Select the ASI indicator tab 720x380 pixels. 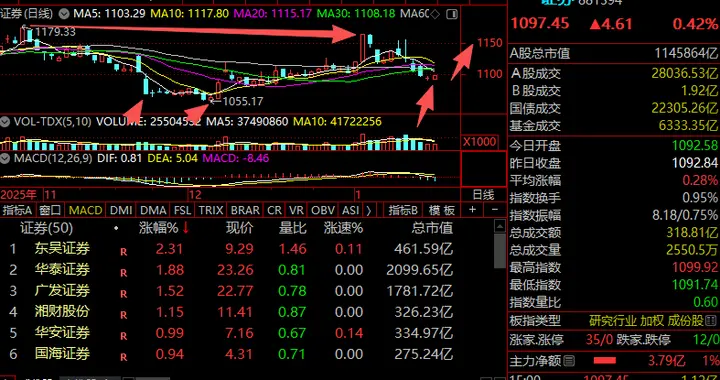point(350,210)
